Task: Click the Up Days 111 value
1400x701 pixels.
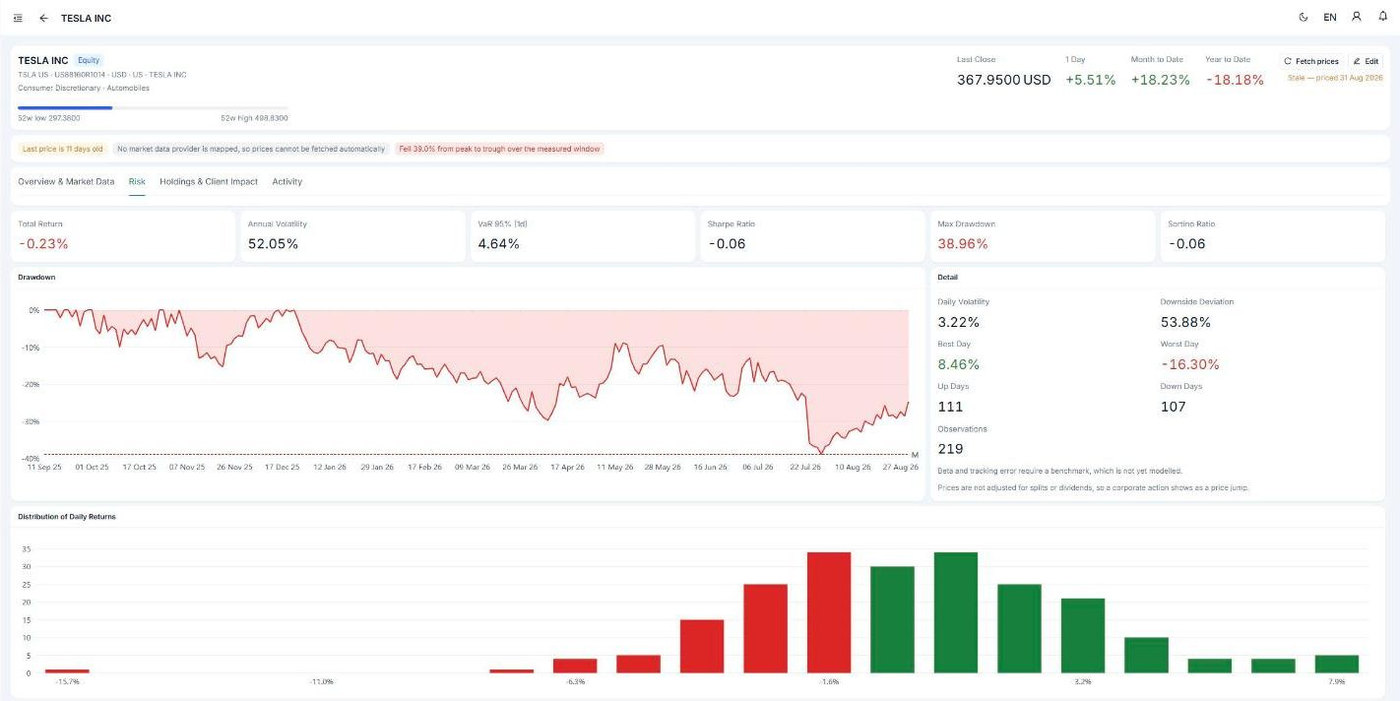Action: click(950, 406)
